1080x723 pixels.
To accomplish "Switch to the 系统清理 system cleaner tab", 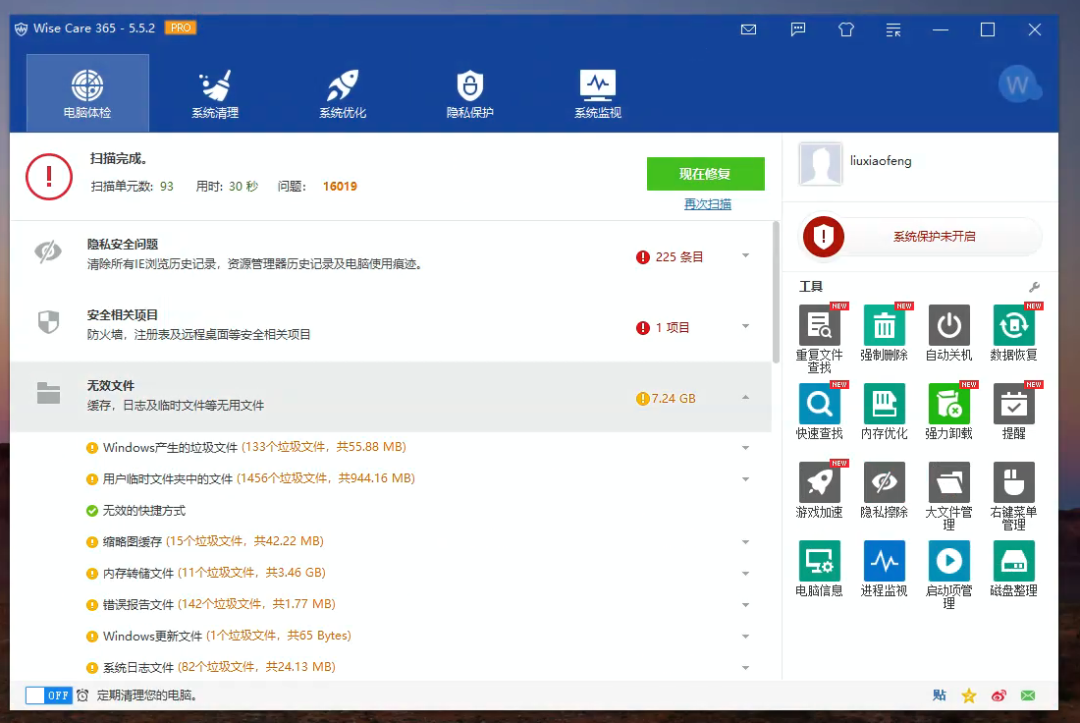I will (215, 93).
